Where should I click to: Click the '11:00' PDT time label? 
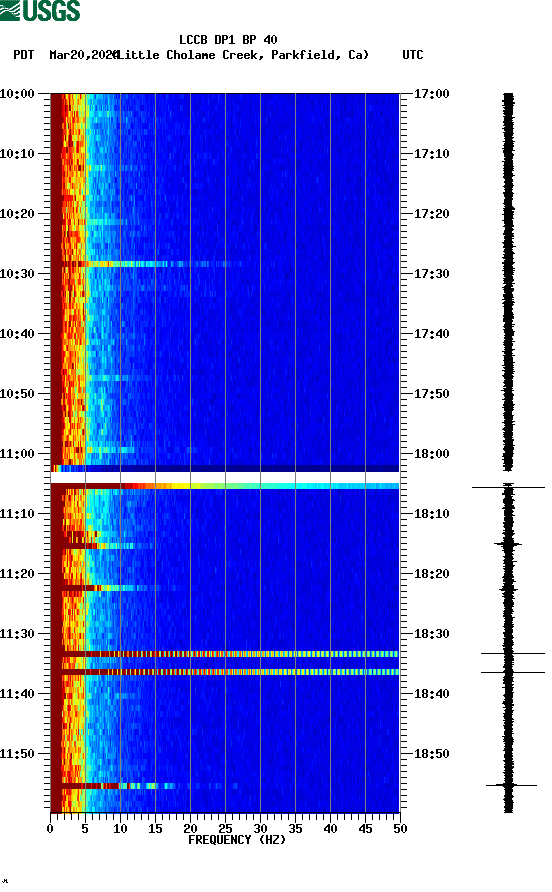tap(17, 454)
